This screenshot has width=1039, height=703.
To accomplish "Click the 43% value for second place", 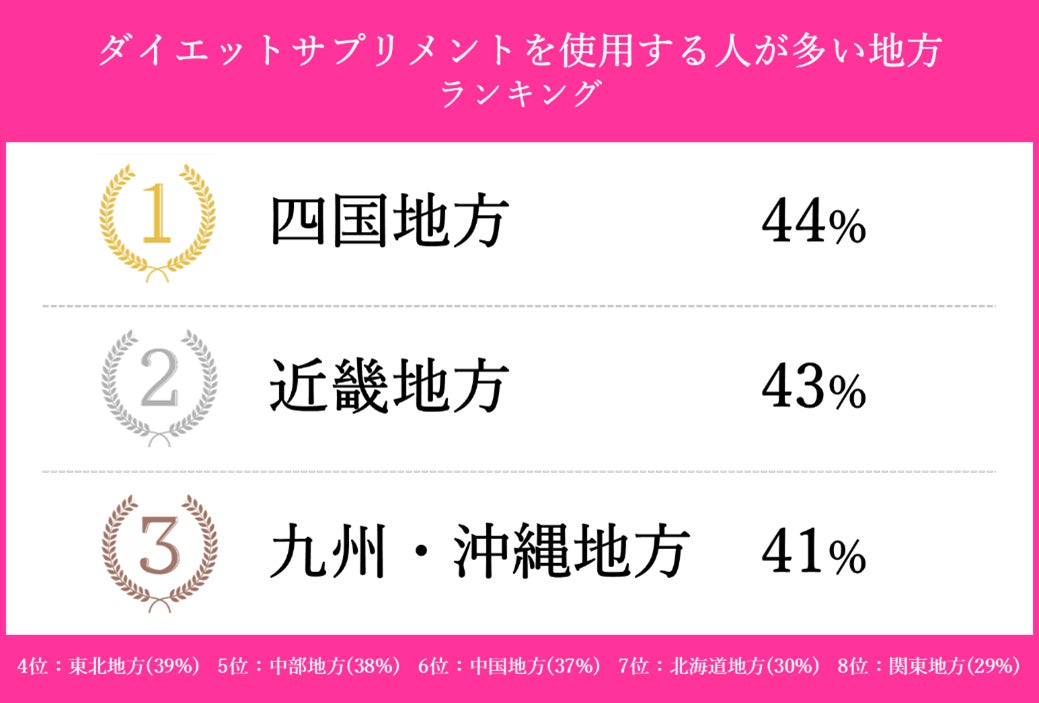I will pyautogui.click(x=812, y=389).
